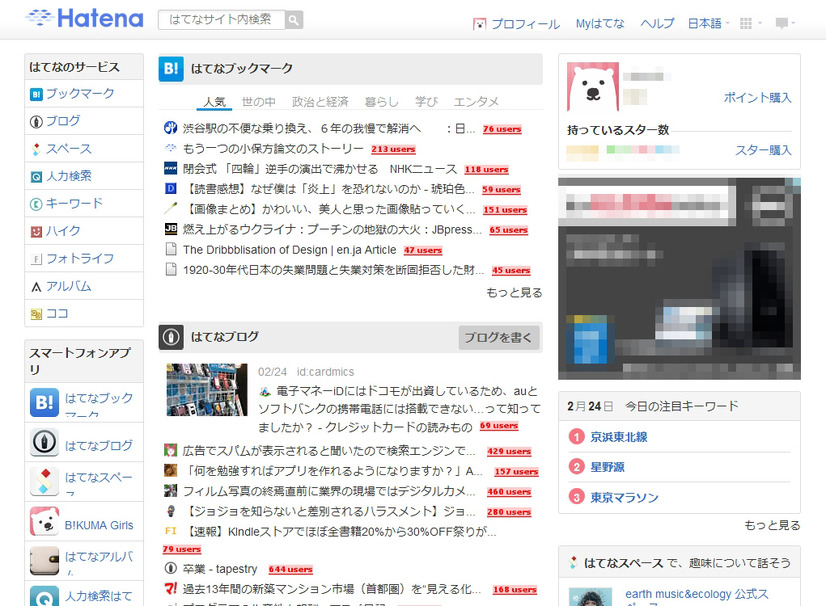
Task: Select the 暮らし tab
Action: point(382,102)
